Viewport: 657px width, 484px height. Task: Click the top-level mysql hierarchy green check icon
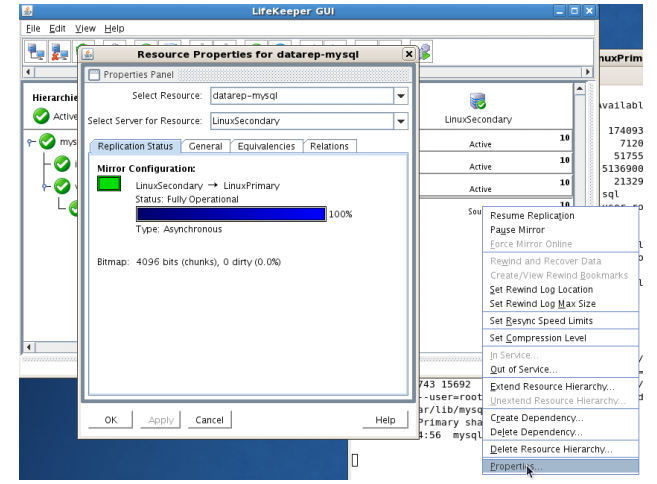click(47, 142)
